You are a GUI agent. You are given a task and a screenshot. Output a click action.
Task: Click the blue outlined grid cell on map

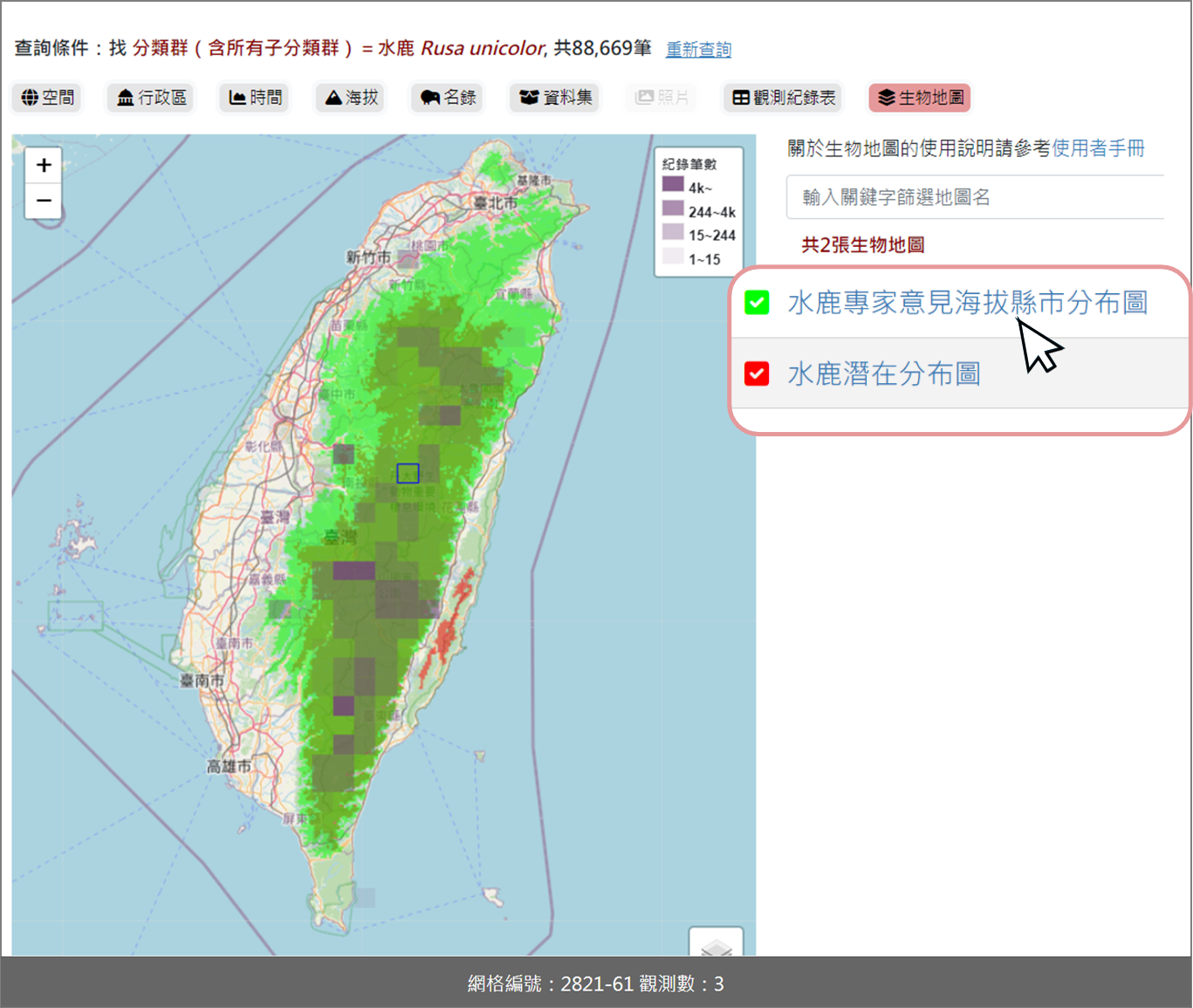pos(408,473)
